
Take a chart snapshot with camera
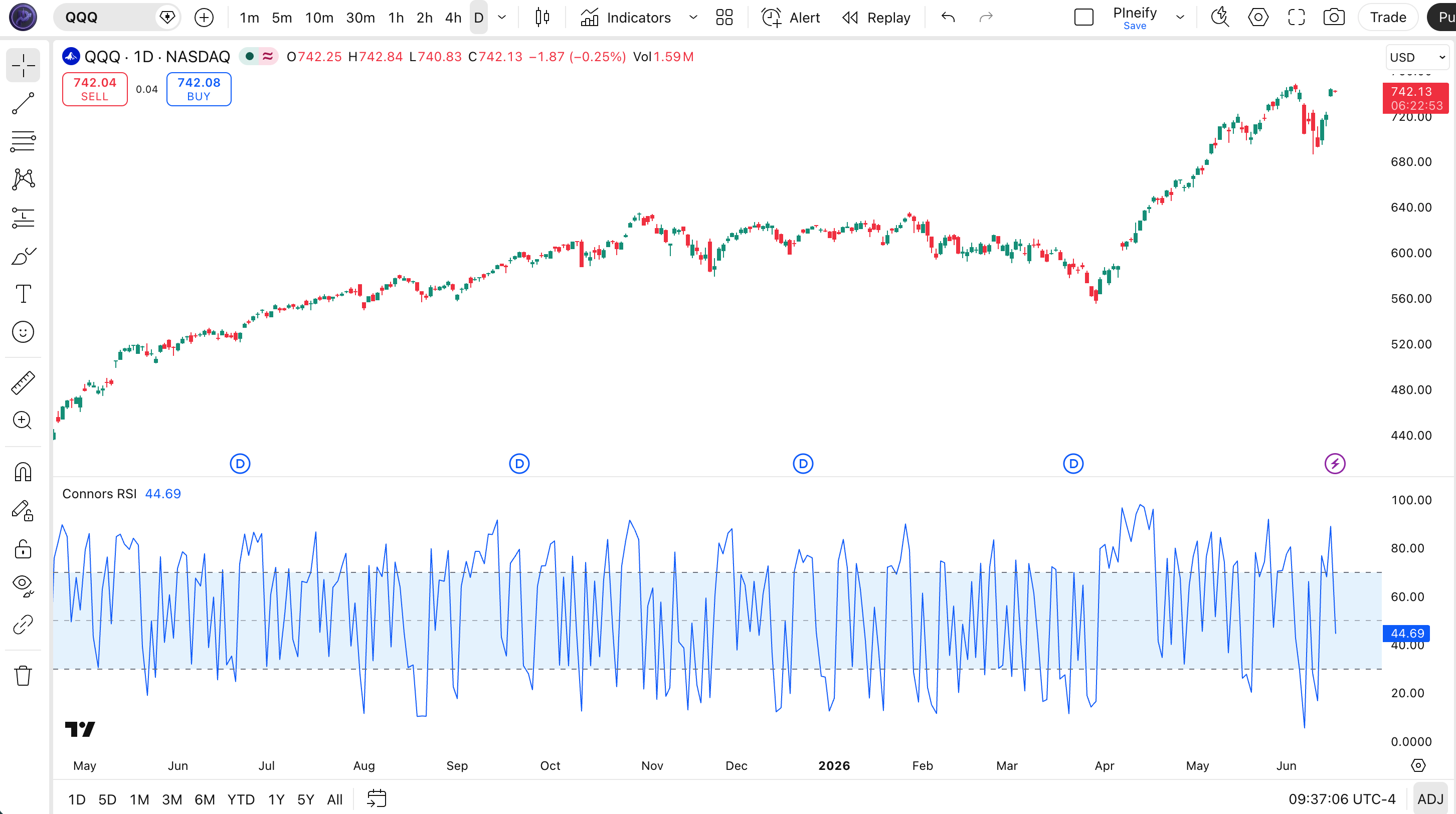click(x=1334, y=18)
